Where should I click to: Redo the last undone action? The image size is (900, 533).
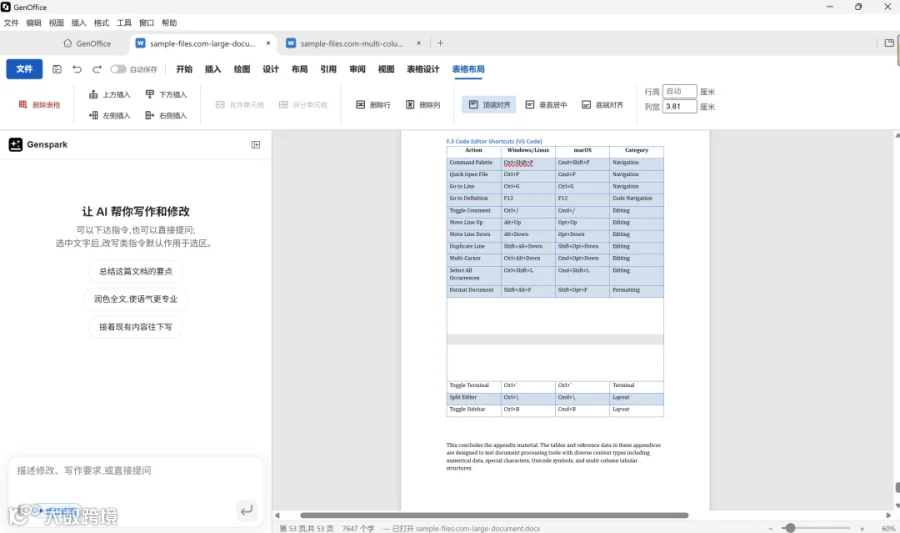97,69
